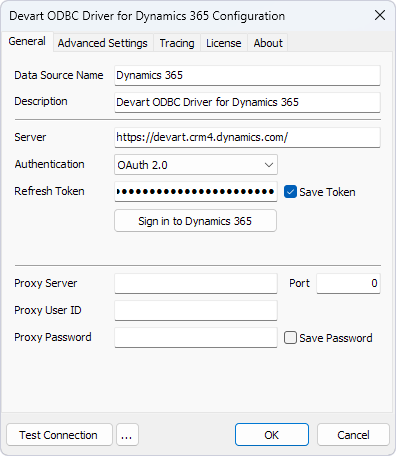Close the configuration dialog window
The height and width of the screenshot is (456, 396).
380,15
